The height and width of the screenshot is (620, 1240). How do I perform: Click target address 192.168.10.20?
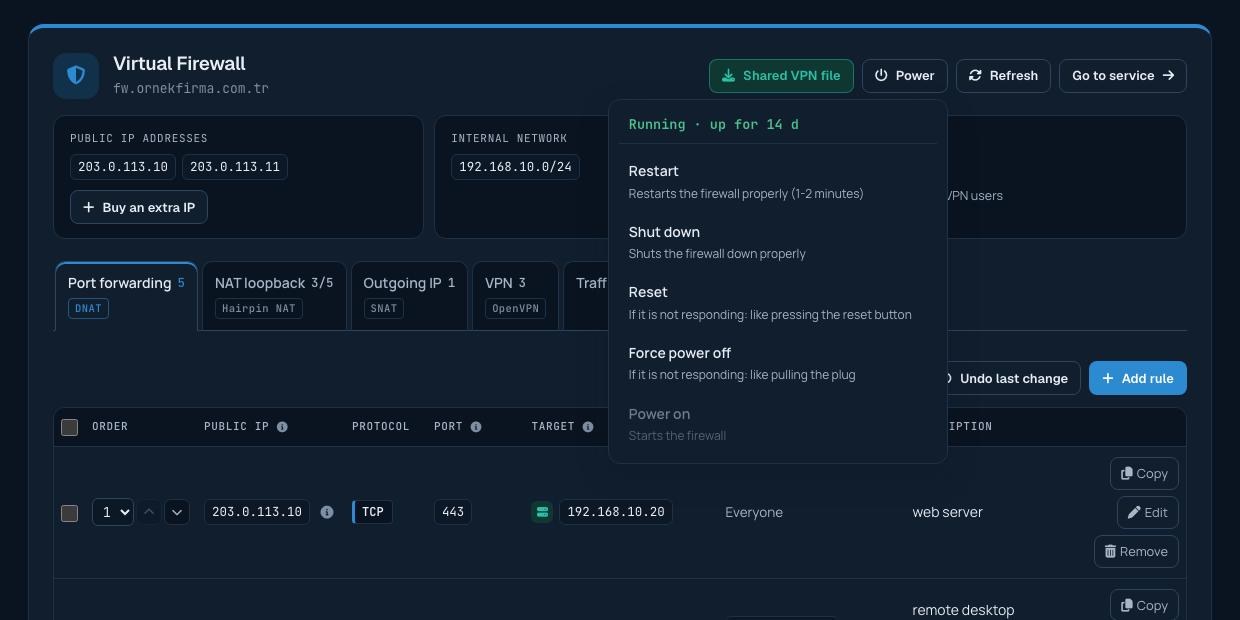click(616, 512)
